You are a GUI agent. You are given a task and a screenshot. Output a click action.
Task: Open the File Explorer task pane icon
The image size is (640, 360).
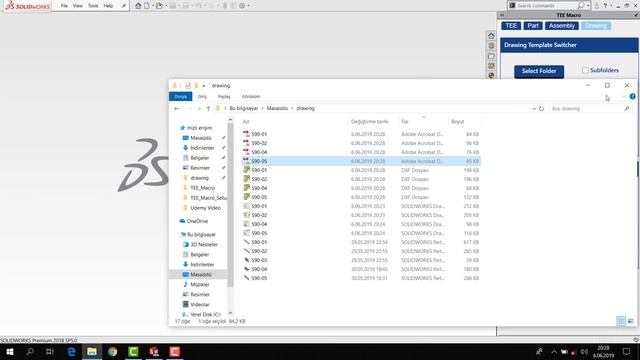point(491,56)
